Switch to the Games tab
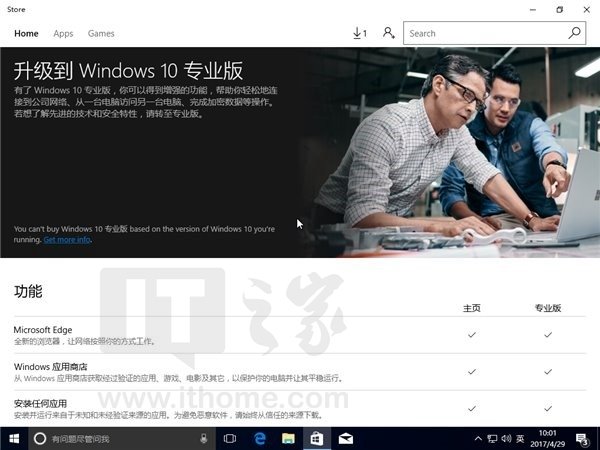 click(x=101, y=34)
